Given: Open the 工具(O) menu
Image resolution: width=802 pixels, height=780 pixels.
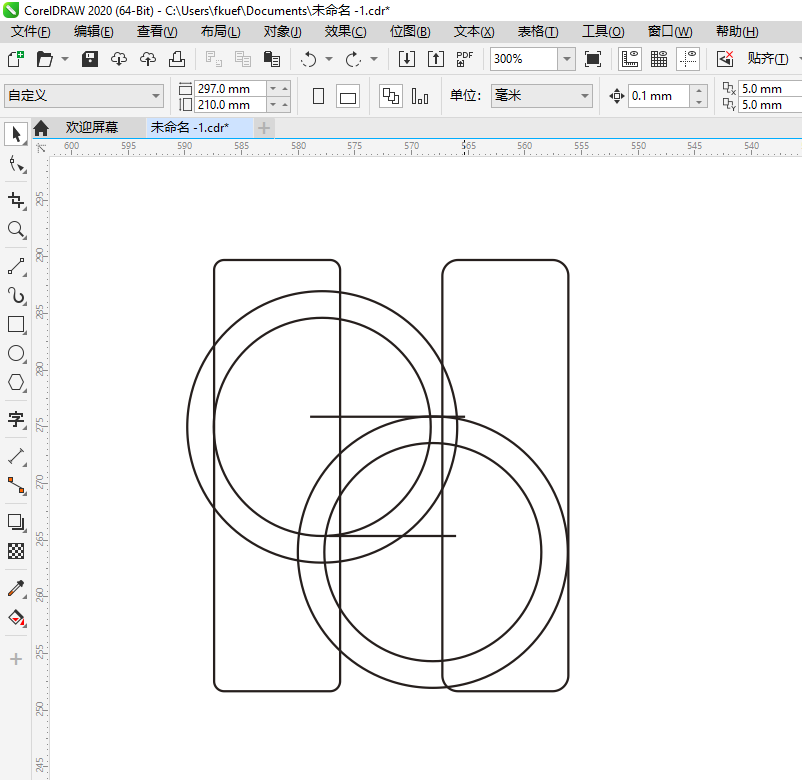Looking at the screenshot, I should coord(603,32).
